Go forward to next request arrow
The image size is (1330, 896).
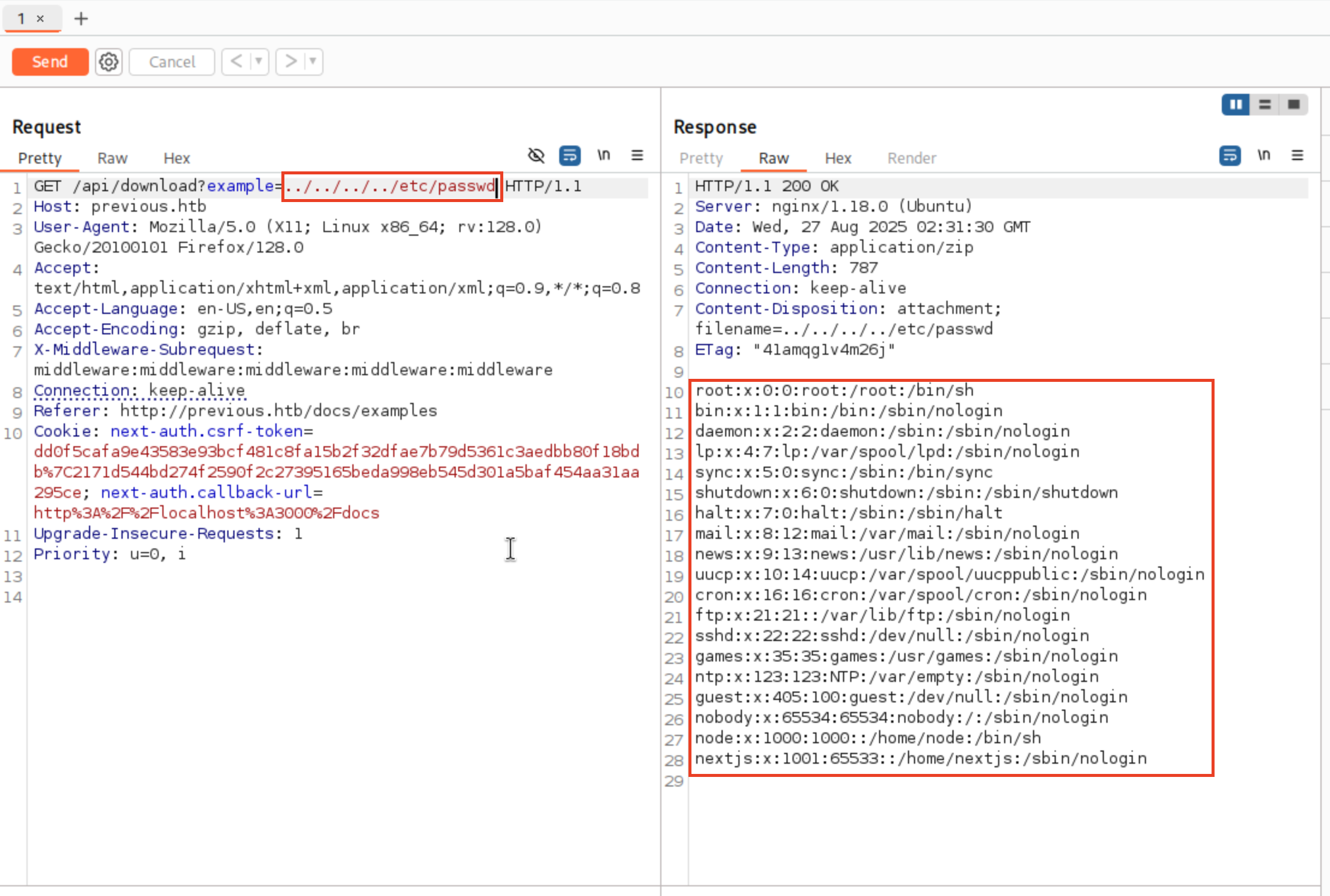tap(291, 61)
